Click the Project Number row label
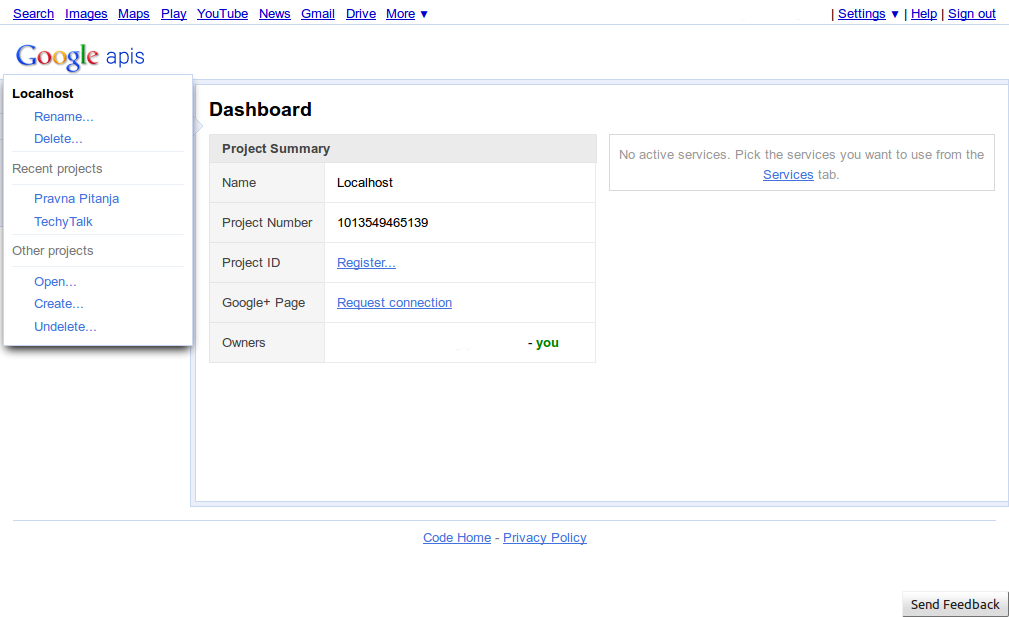Image resolution: width=1009 pixels, height=617 pixels. click(x=267, y=223)
